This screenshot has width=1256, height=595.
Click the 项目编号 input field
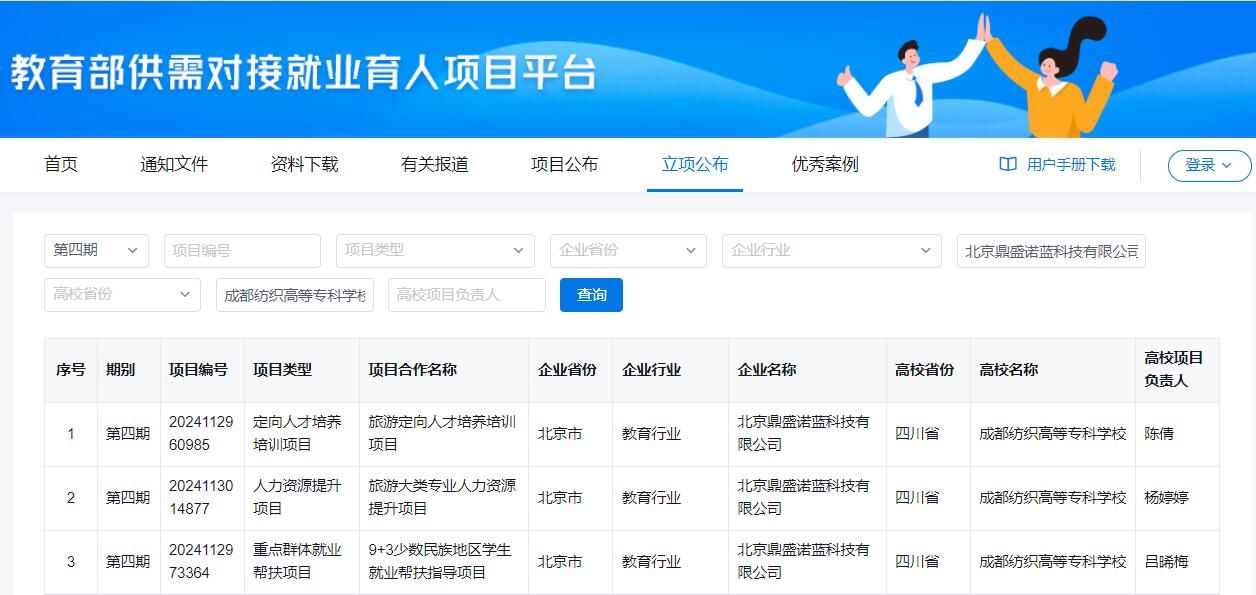click(242, 251)
